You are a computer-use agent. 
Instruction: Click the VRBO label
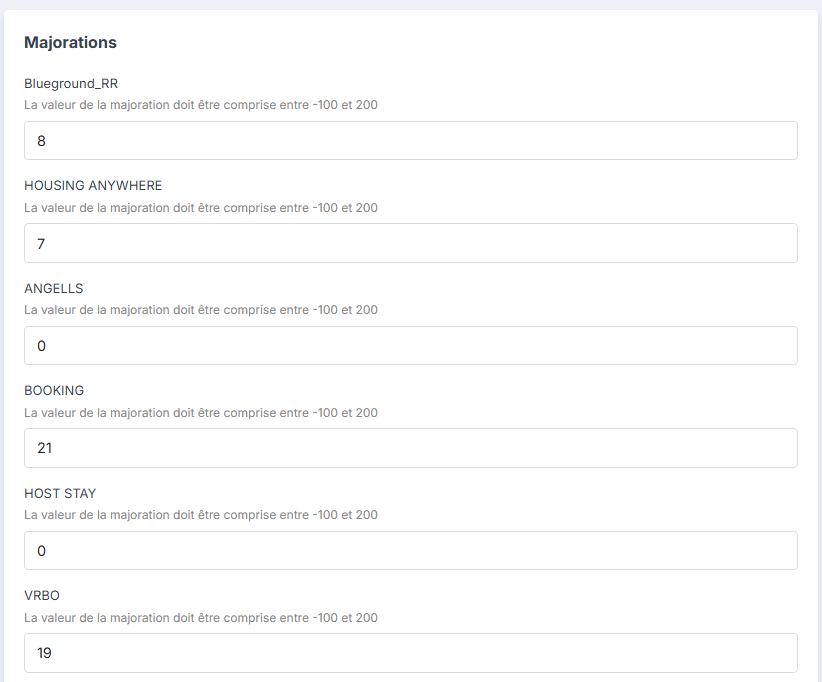(x=42, y=596)
